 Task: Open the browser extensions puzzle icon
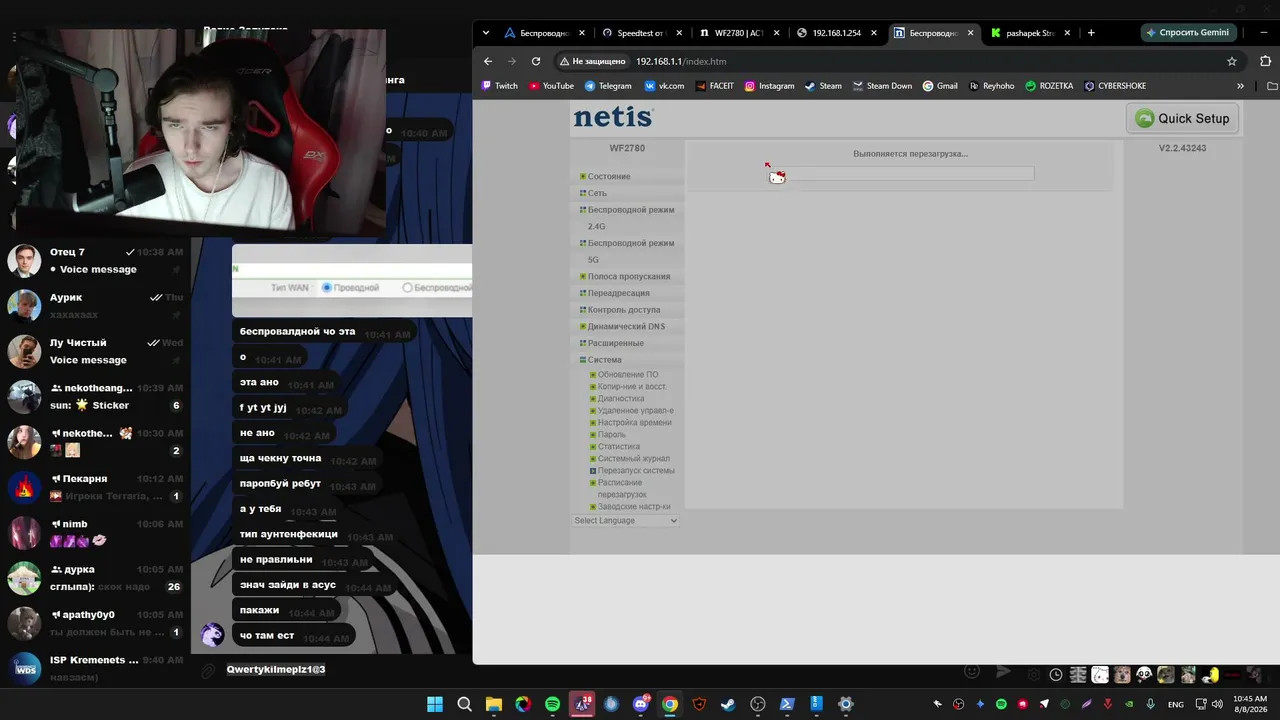coord(1265,61)
